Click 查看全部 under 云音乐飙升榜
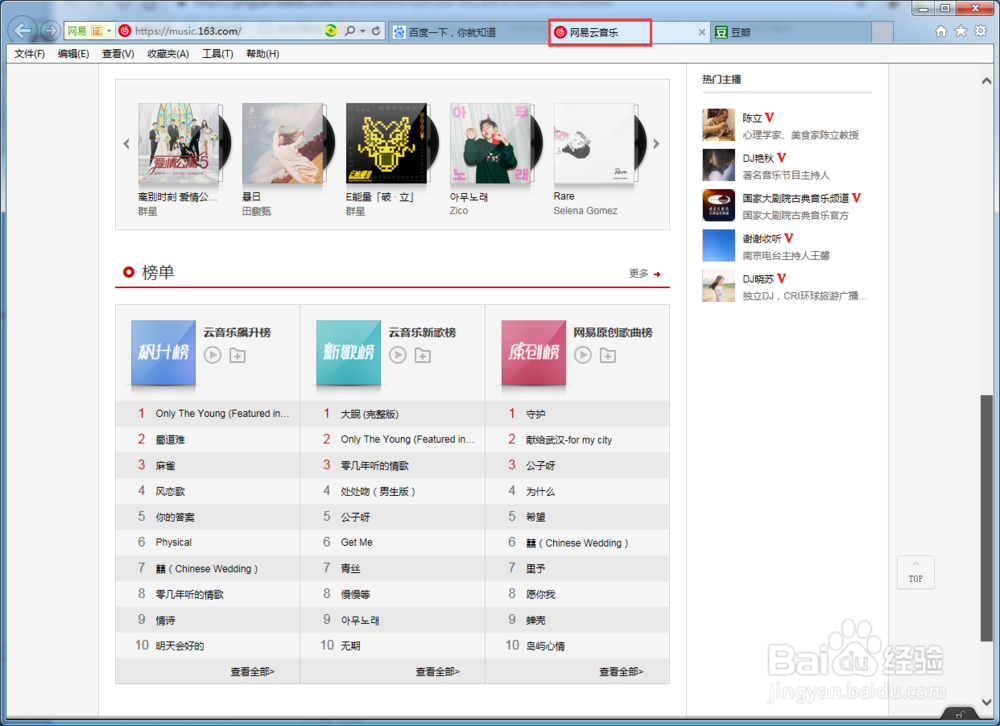This screenshot has height=726, width=1000. click(x=253, y=671)
